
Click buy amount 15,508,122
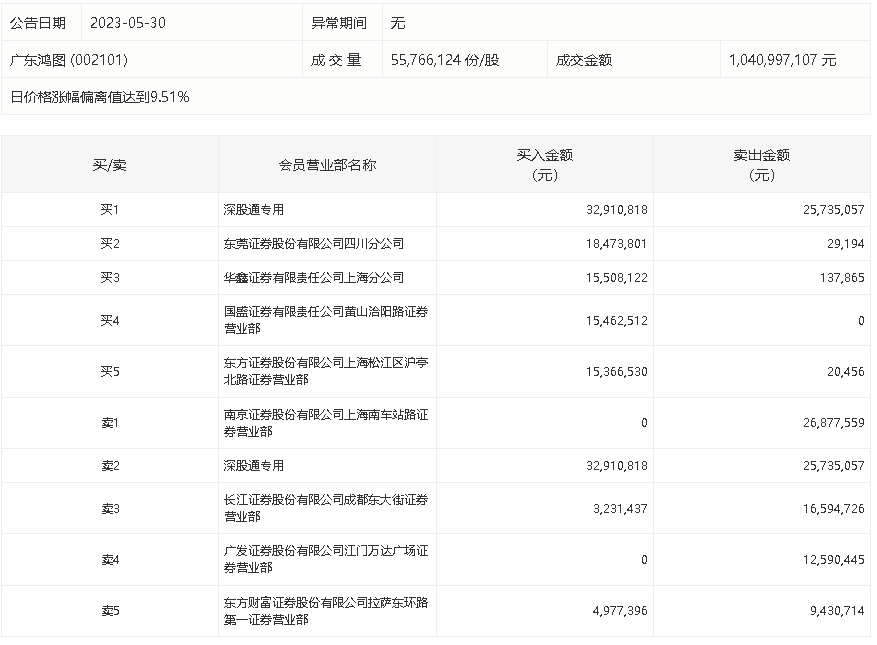[616, 278]
